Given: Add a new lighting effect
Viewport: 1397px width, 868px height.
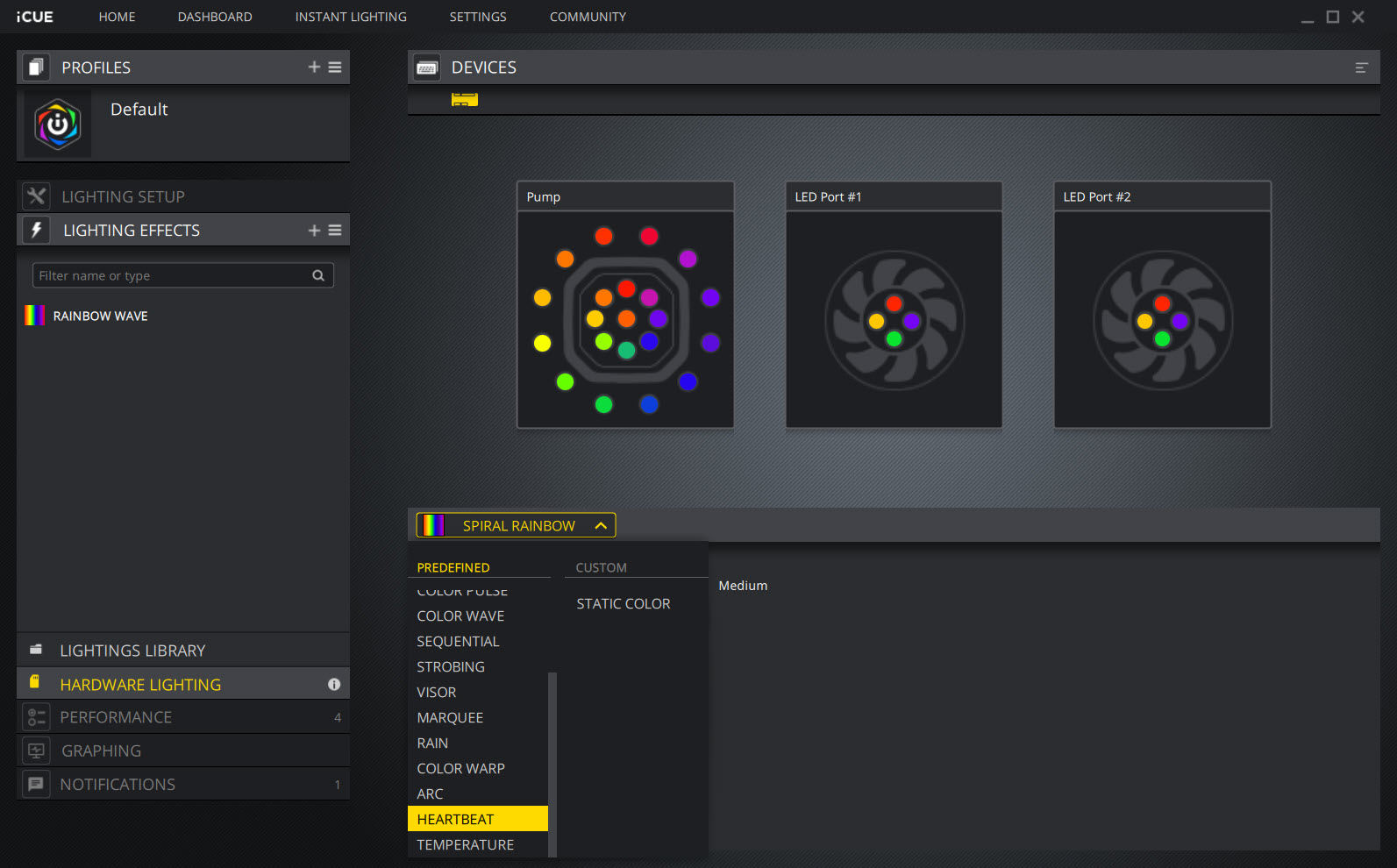Looking at the screenshot, I should tap(314, 231).
